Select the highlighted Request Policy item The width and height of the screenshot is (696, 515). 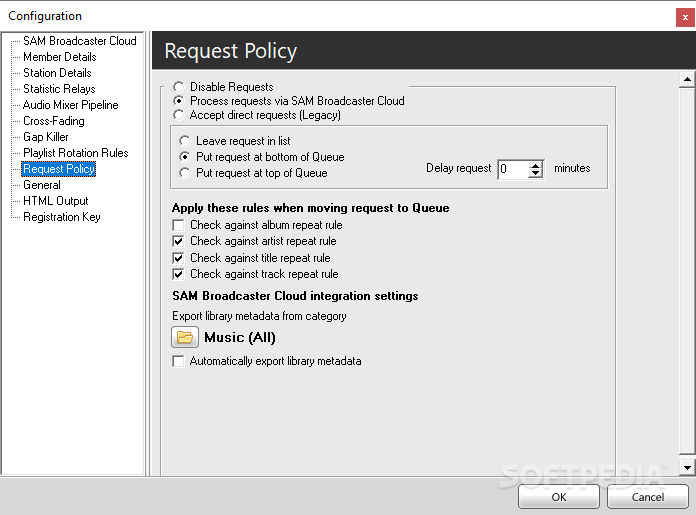pyautogui.click(x=59, y=169)
